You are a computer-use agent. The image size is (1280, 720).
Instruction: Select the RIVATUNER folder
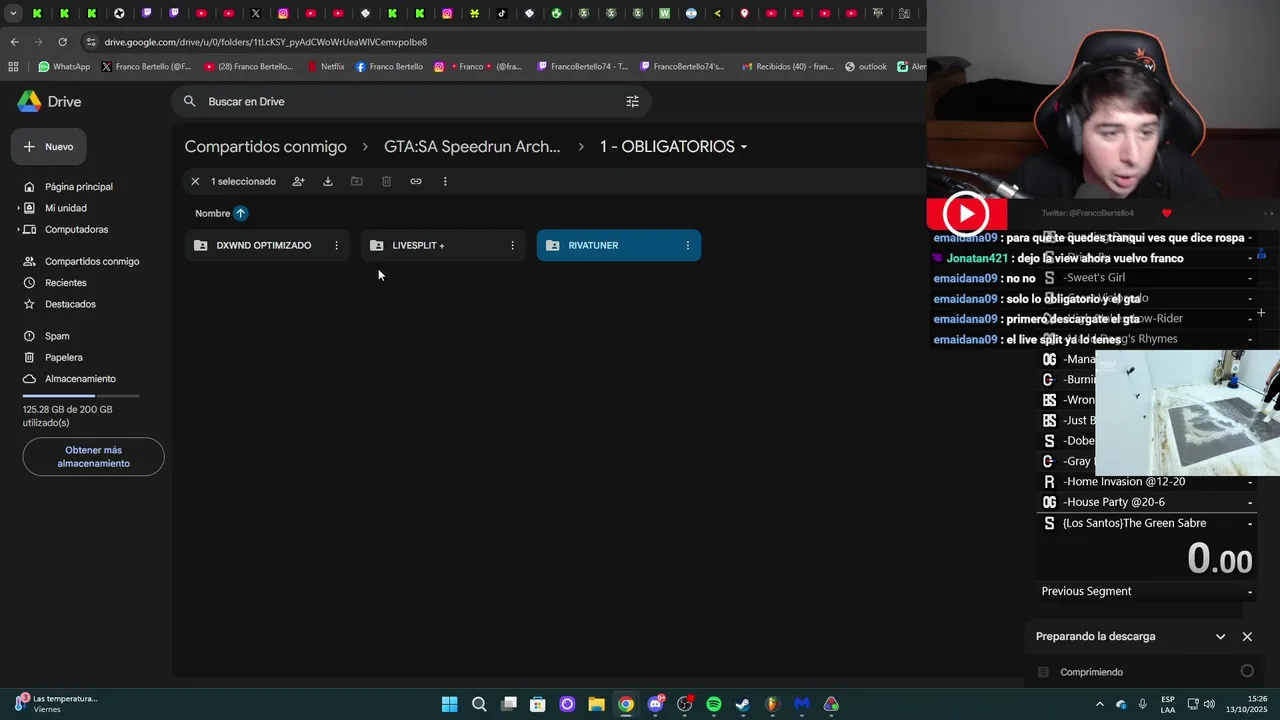619,245
